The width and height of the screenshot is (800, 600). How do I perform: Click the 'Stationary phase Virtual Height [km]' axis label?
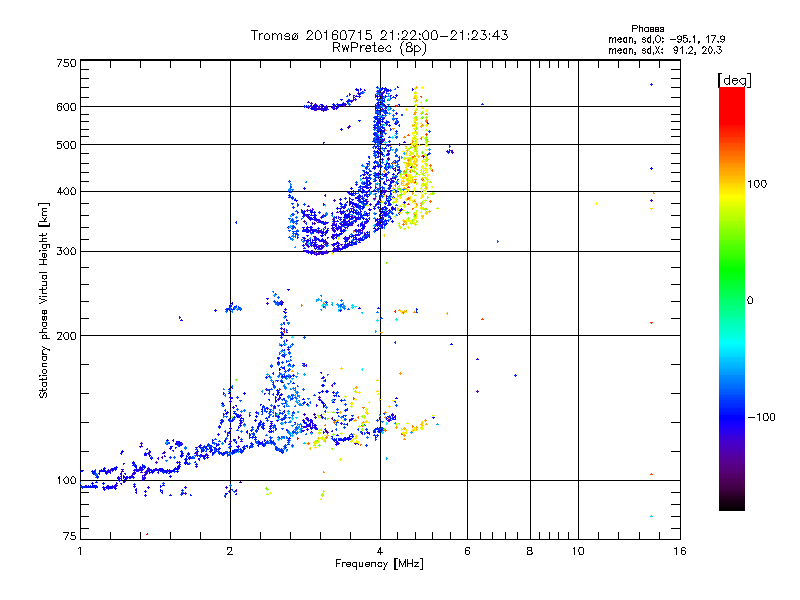(44, 300)
